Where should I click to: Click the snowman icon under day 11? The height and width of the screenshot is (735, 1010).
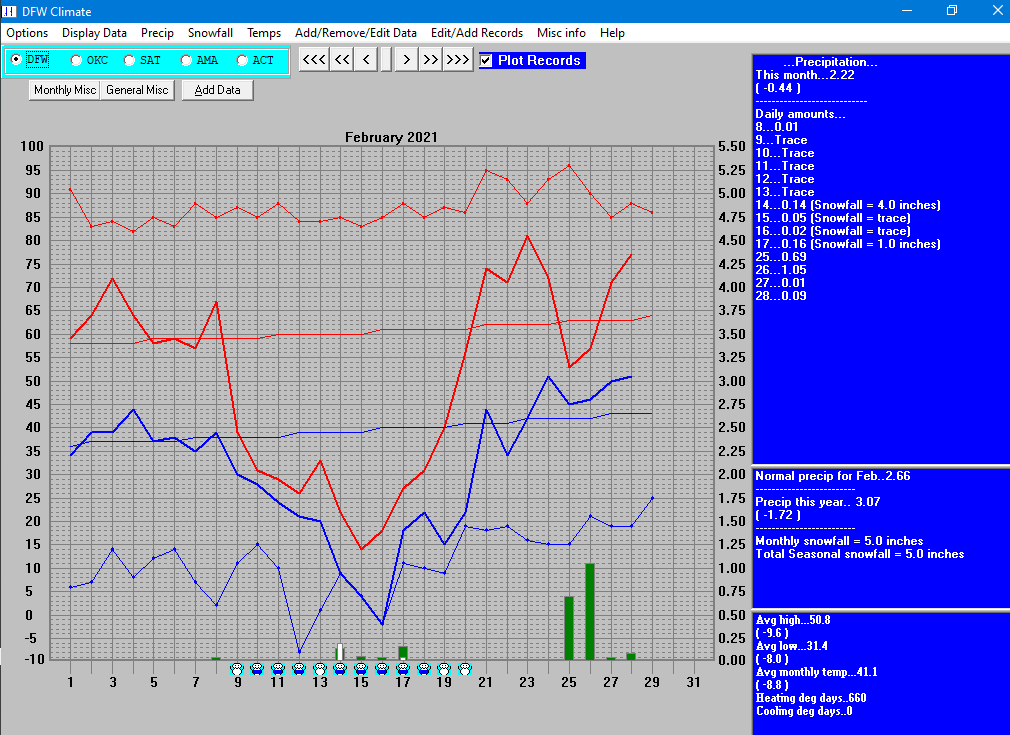pos(278,669)
